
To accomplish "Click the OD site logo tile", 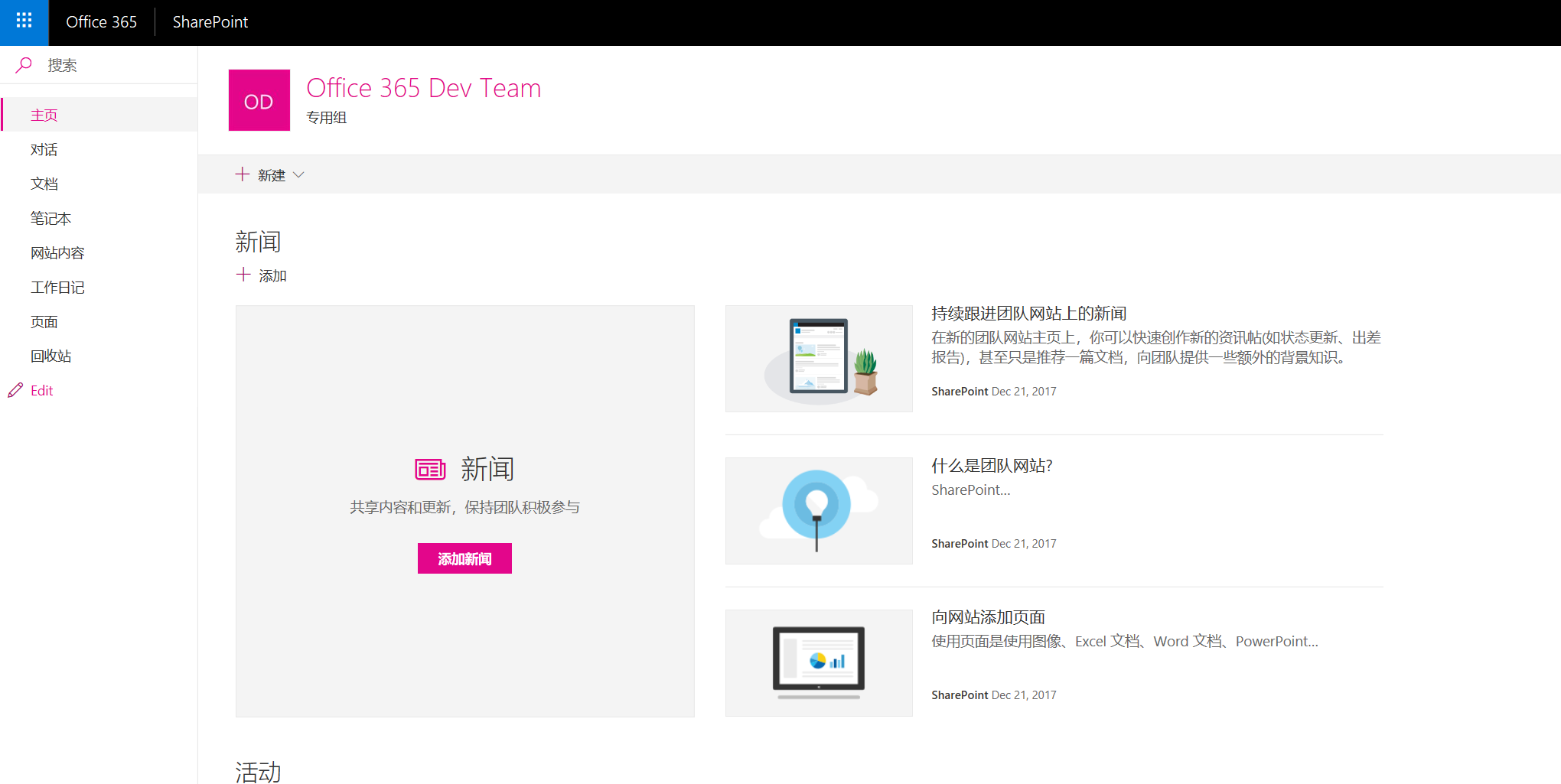I will [x=259, y=99].
